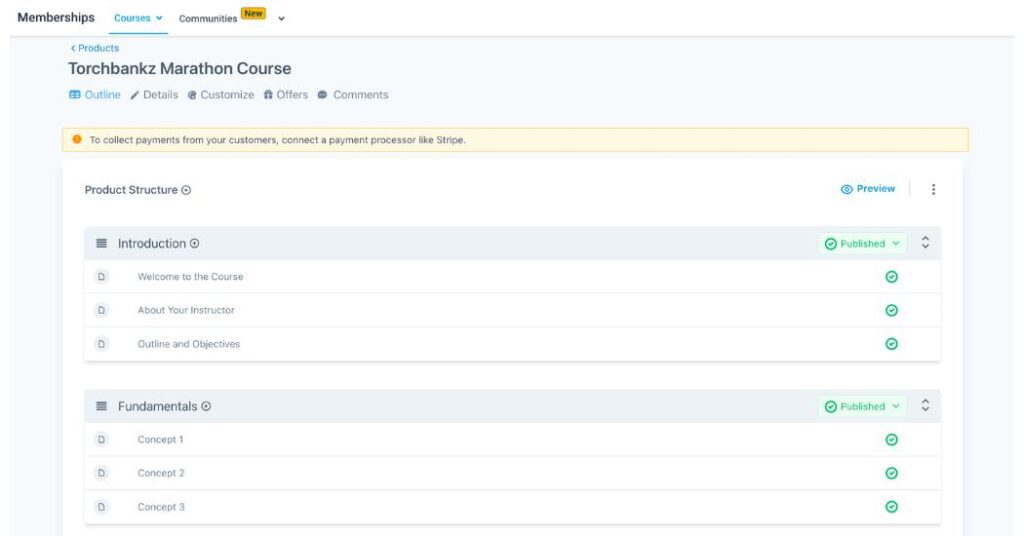Click the Introduction module title

[x=152, y=244]
